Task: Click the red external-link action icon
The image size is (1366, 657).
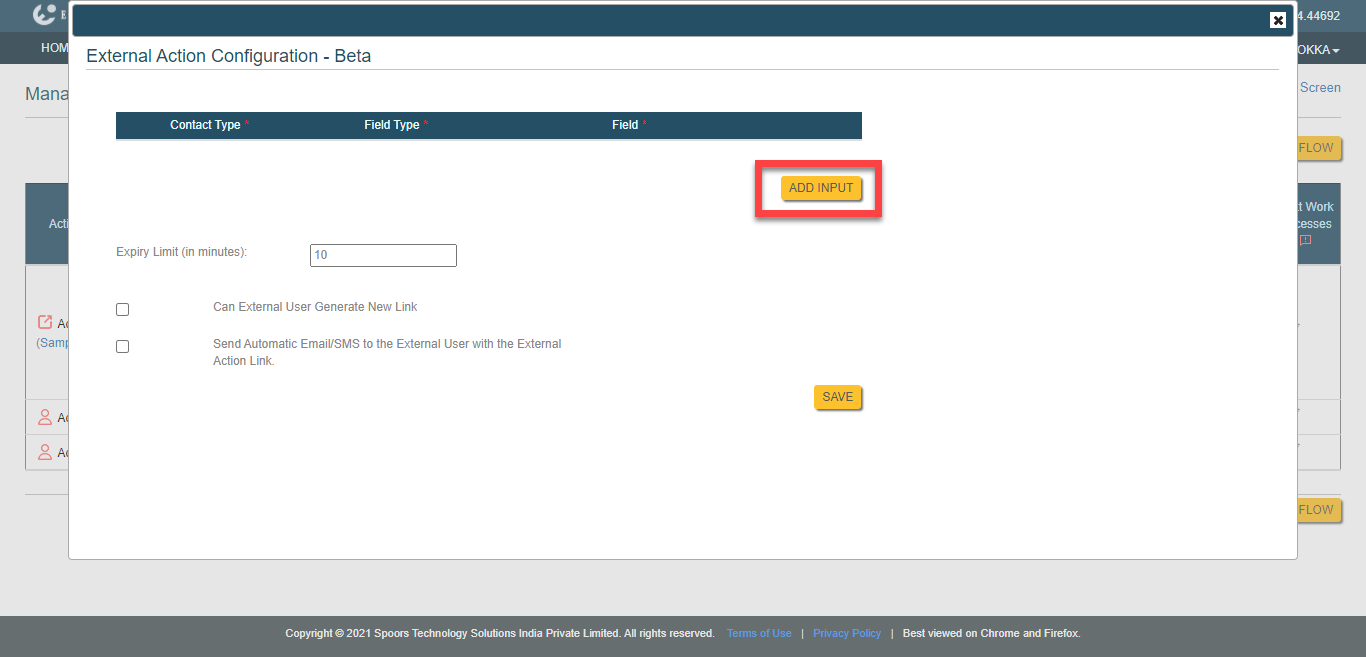Action: (x=45, y=322)
